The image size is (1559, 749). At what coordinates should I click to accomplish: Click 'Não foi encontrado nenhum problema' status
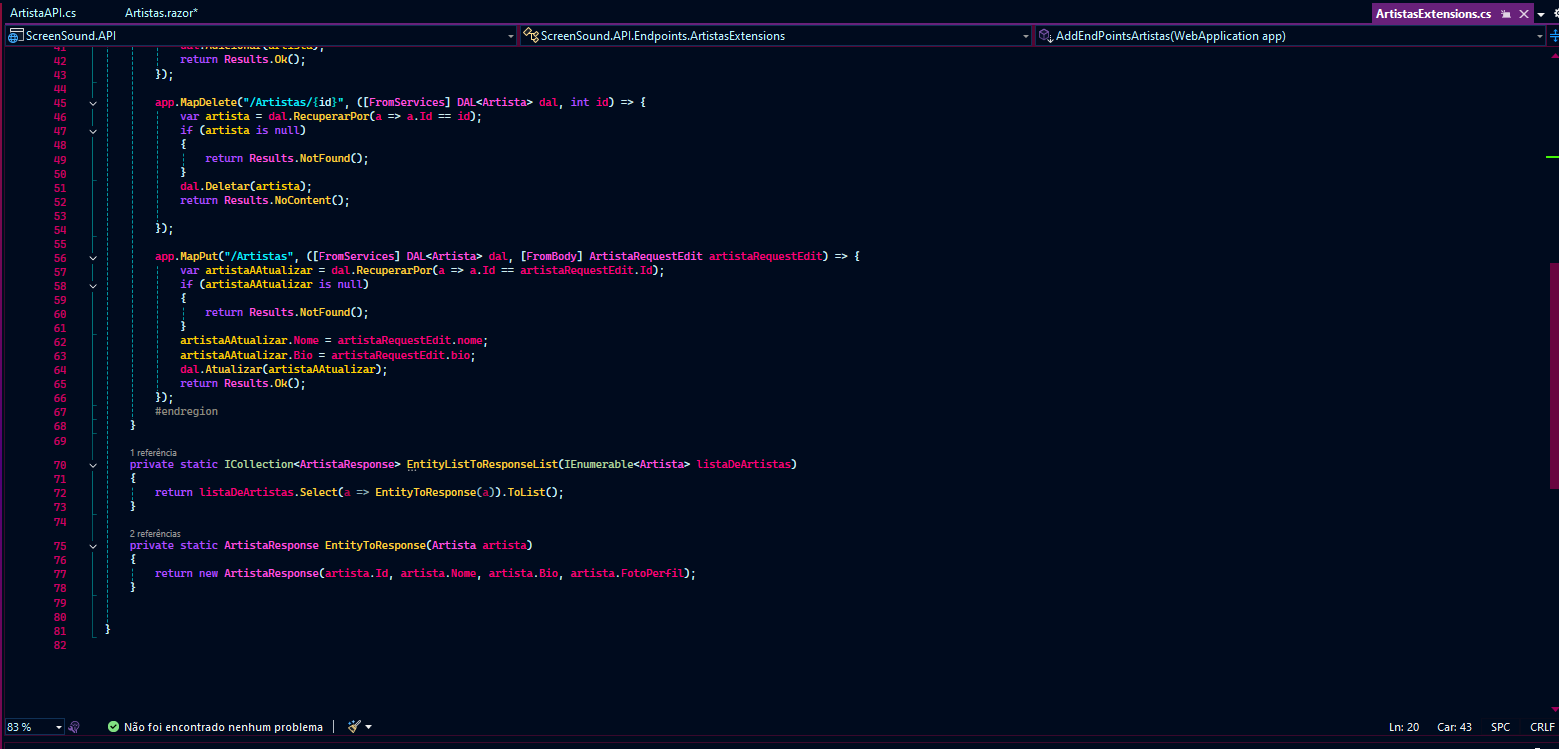(x=223, y=727)
